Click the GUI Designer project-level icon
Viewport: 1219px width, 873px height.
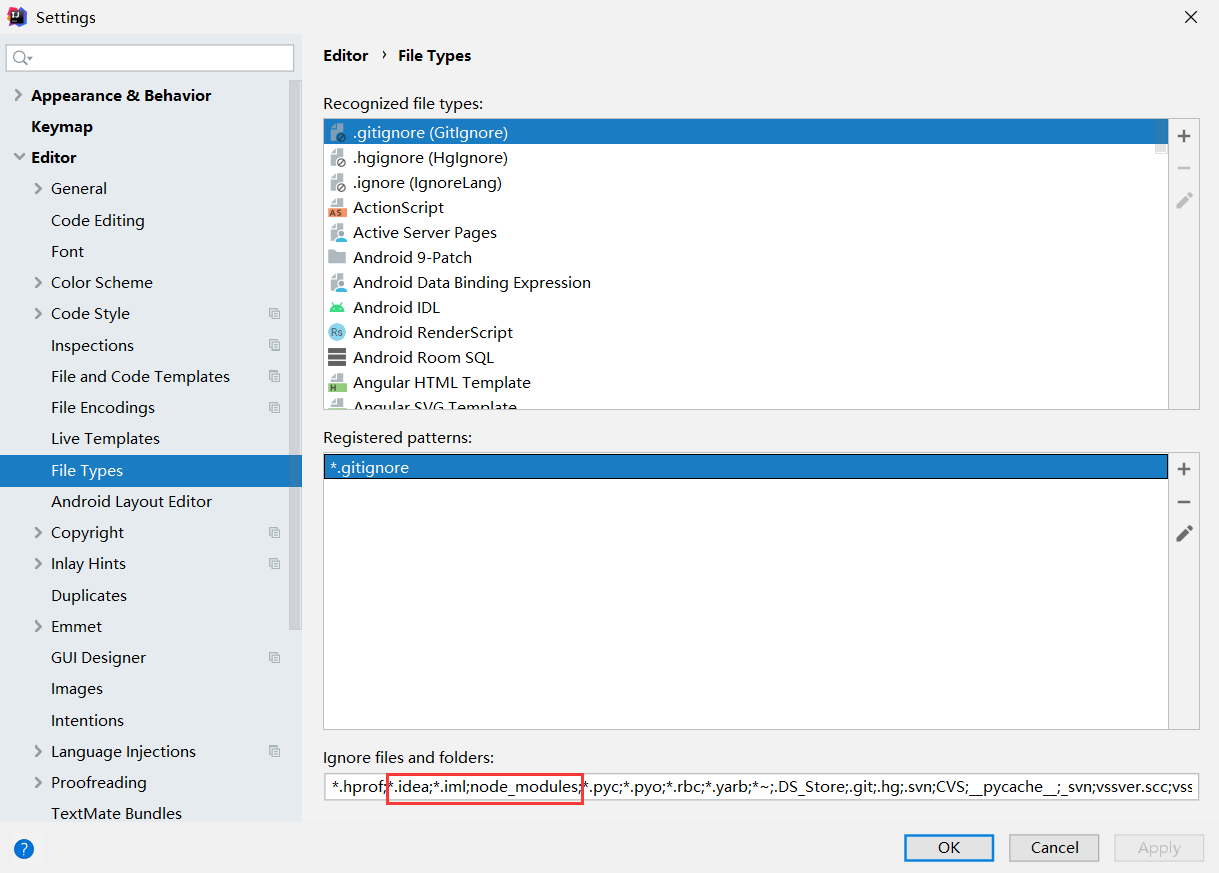pos(274,657)
